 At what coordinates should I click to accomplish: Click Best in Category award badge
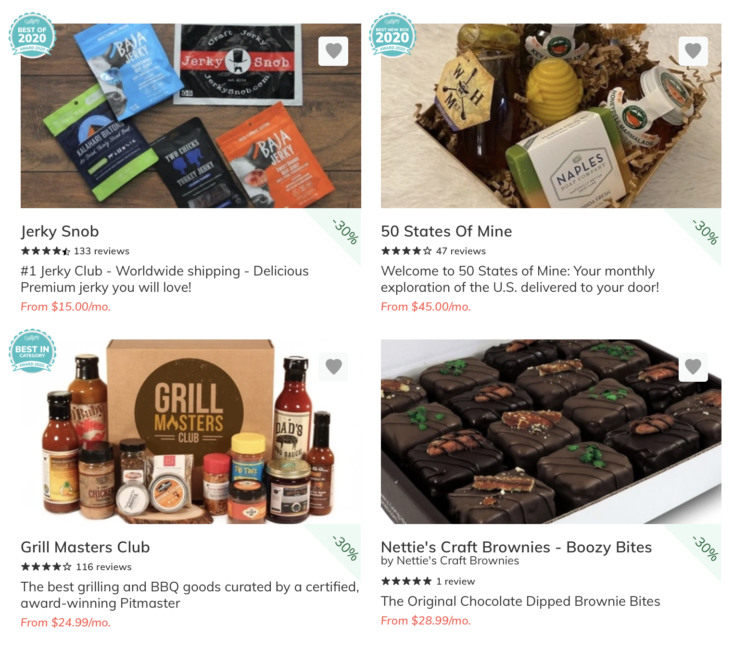[32, 351]
